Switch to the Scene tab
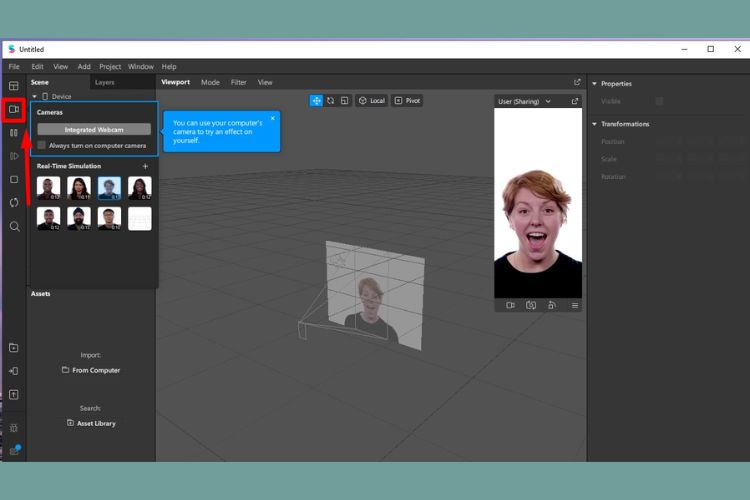Viewport: 750px width, 500px height. [x=40, y=82]
